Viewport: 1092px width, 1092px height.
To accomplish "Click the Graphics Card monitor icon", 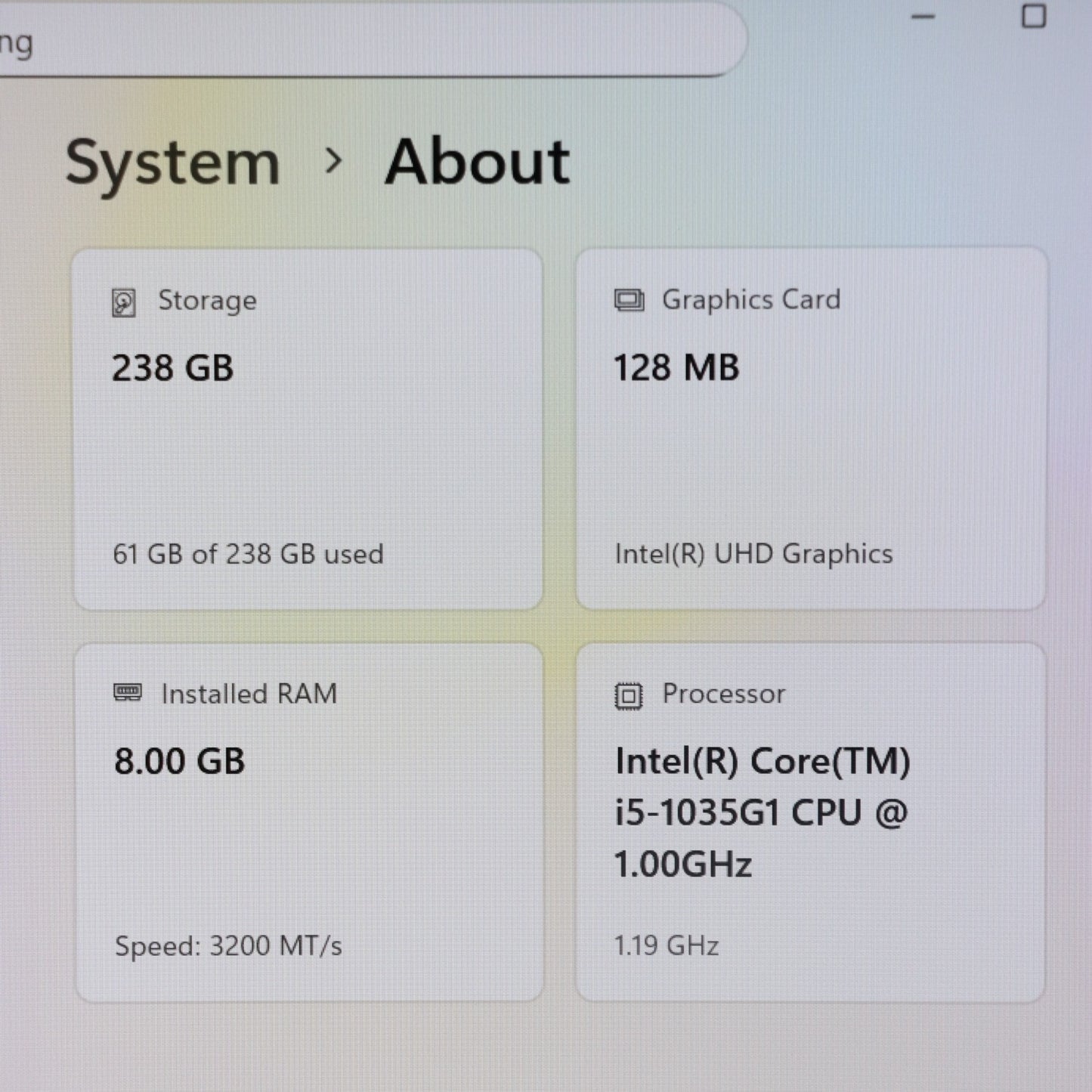I will (629, 301).
